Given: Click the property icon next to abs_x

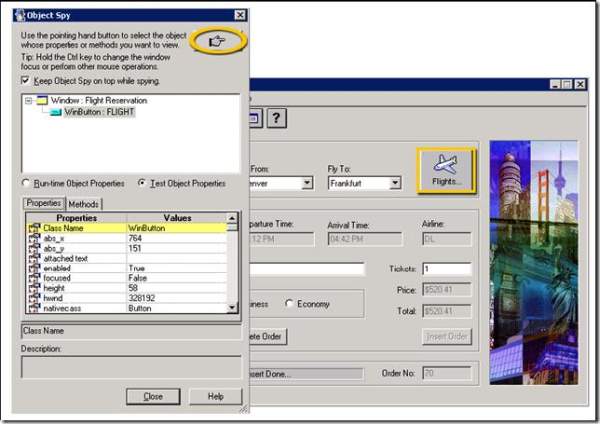Looking at the screenshot, I should pyautogui.click(x=34, y=238).
